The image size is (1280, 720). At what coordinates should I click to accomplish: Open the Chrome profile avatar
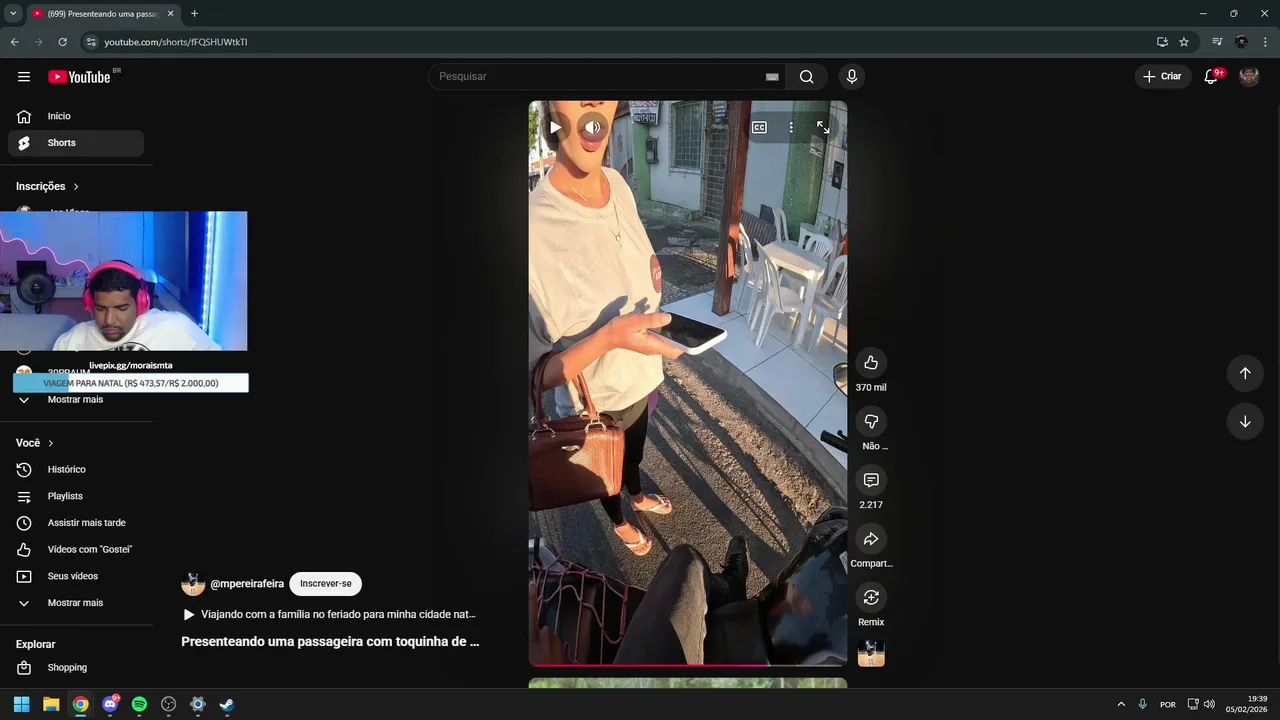pos(1241,42)
